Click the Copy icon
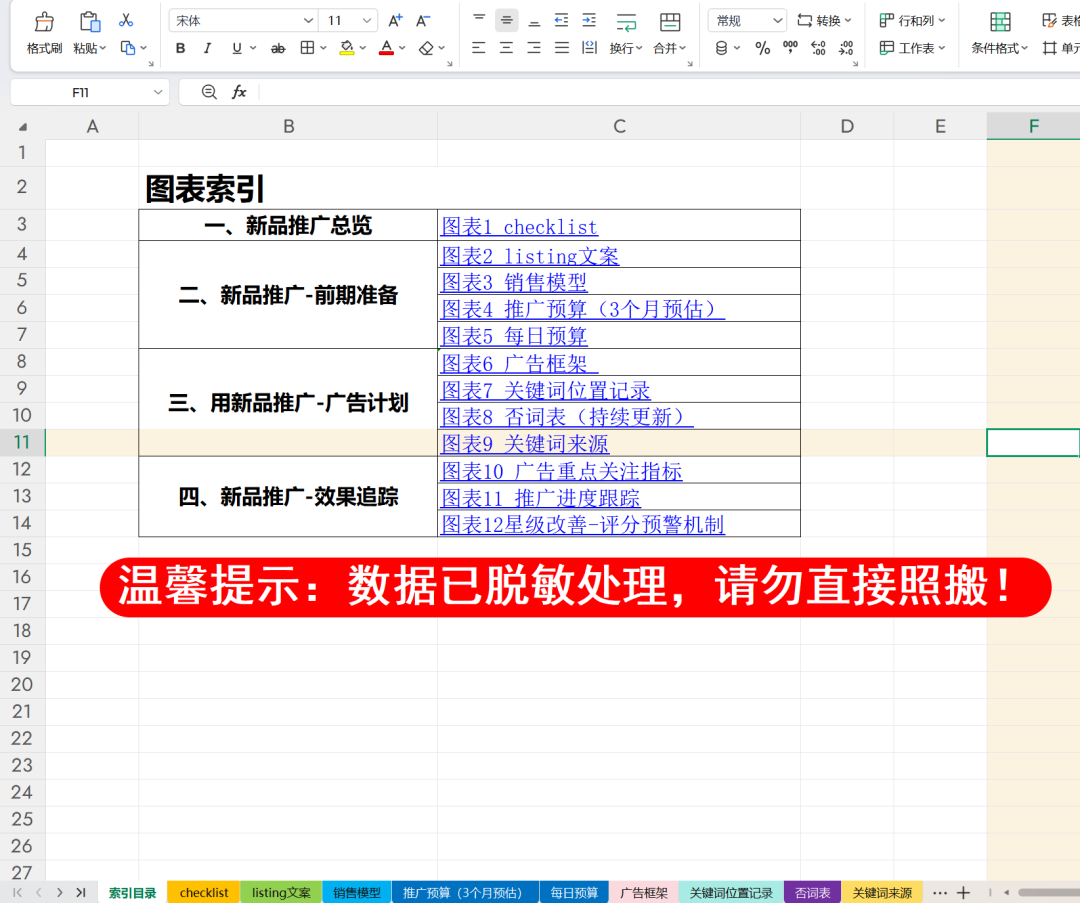This screenshot has width=1080, height=903. tap(128, 48)
